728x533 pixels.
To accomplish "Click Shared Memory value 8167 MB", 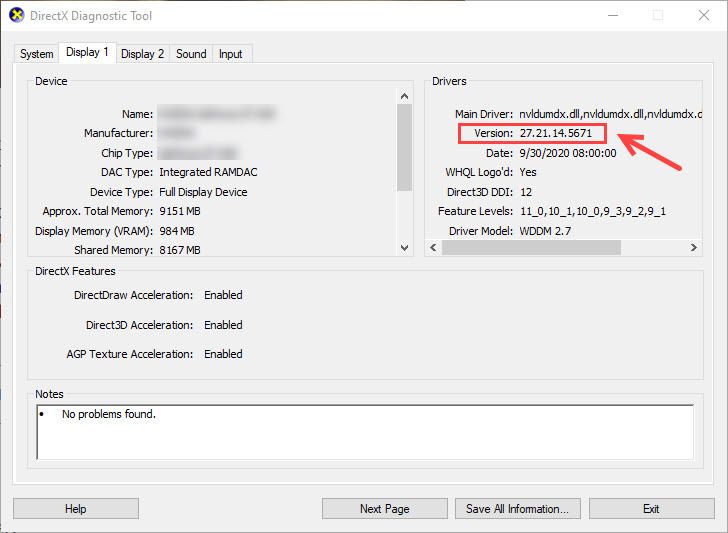I will pyautogui.click(x=180, y=250).
